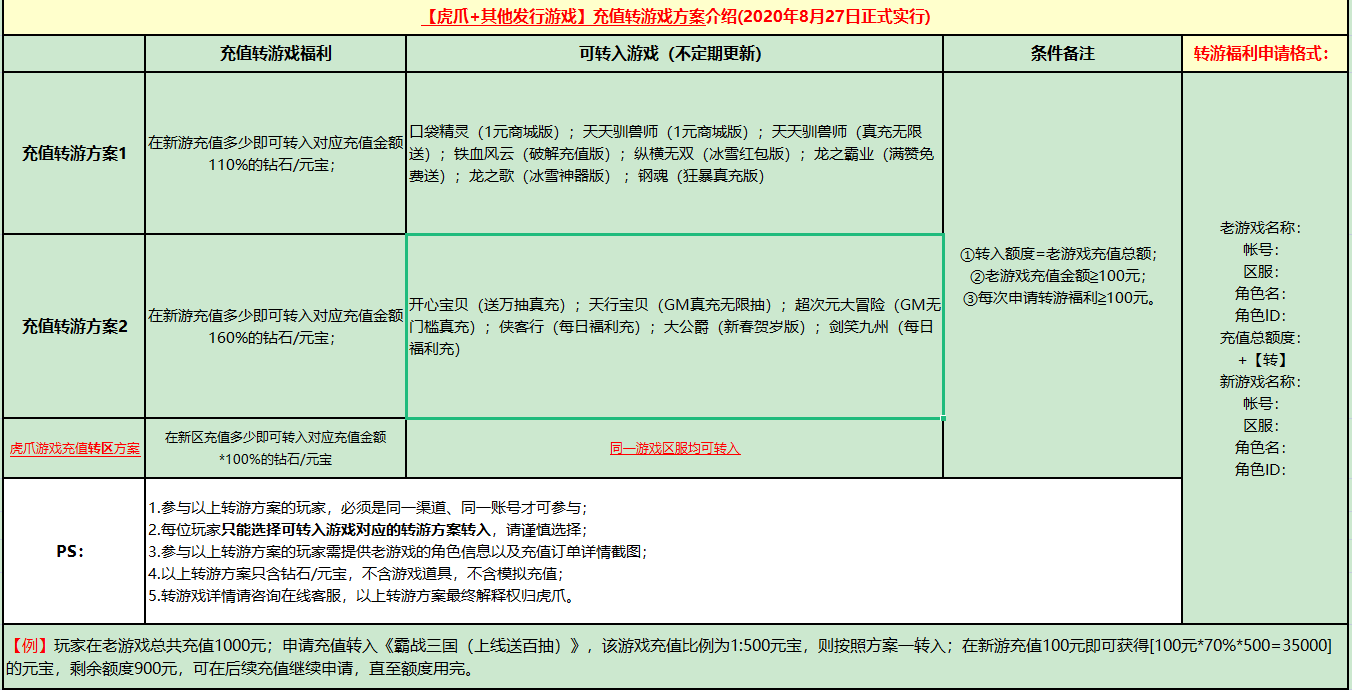Select the games cell starting with 口袋精灵

pyautogui.click(x=674, y=154)
